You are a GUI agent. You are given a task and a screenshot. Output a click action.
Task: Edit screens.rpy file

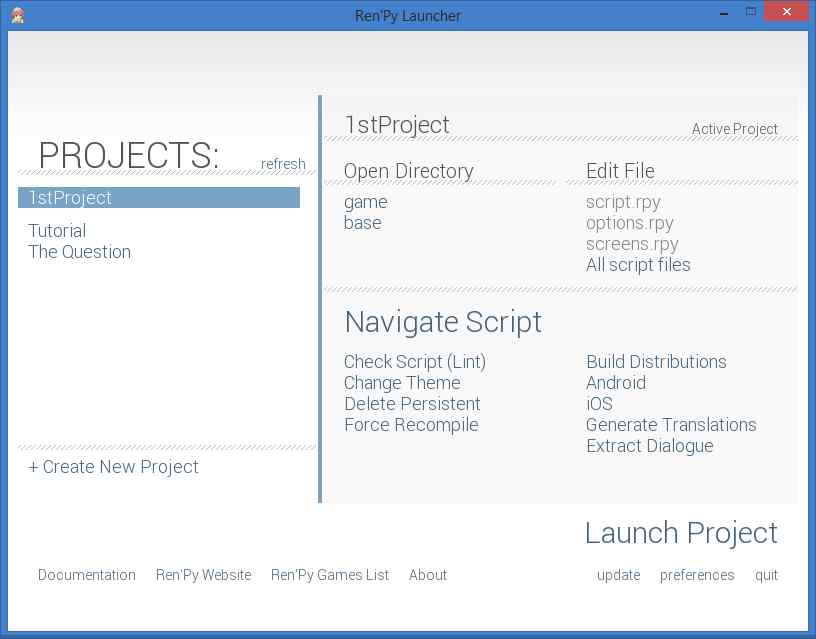click(632, 244)
